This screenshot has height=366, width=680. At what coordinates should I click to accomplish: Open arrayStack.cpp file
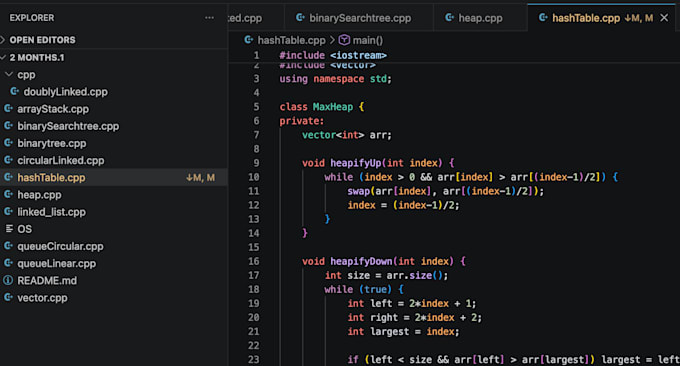tap(53, 109)
